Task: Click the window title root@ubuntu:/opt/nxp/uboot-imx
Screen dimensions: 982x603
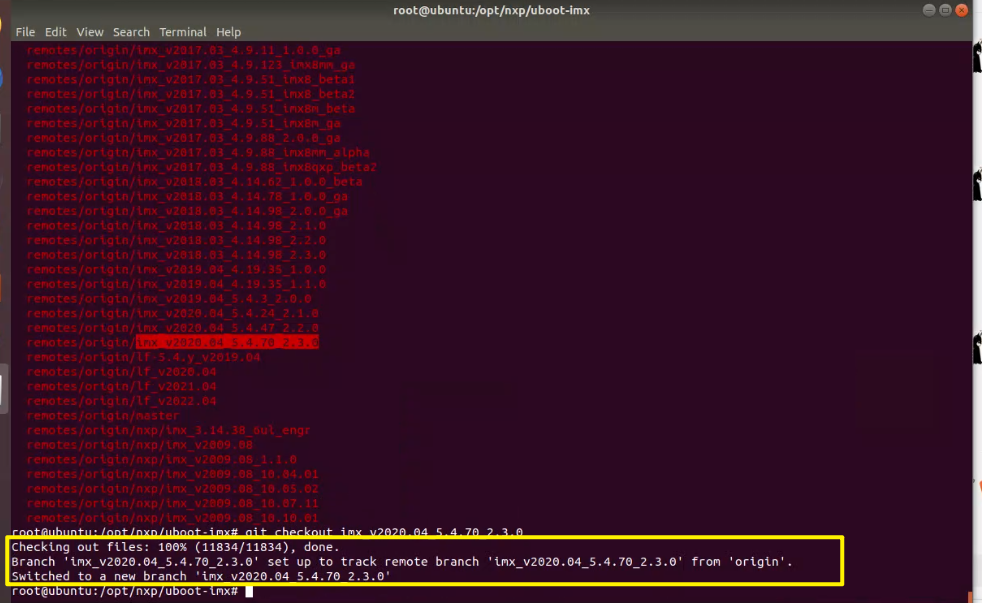Action: 491,10
